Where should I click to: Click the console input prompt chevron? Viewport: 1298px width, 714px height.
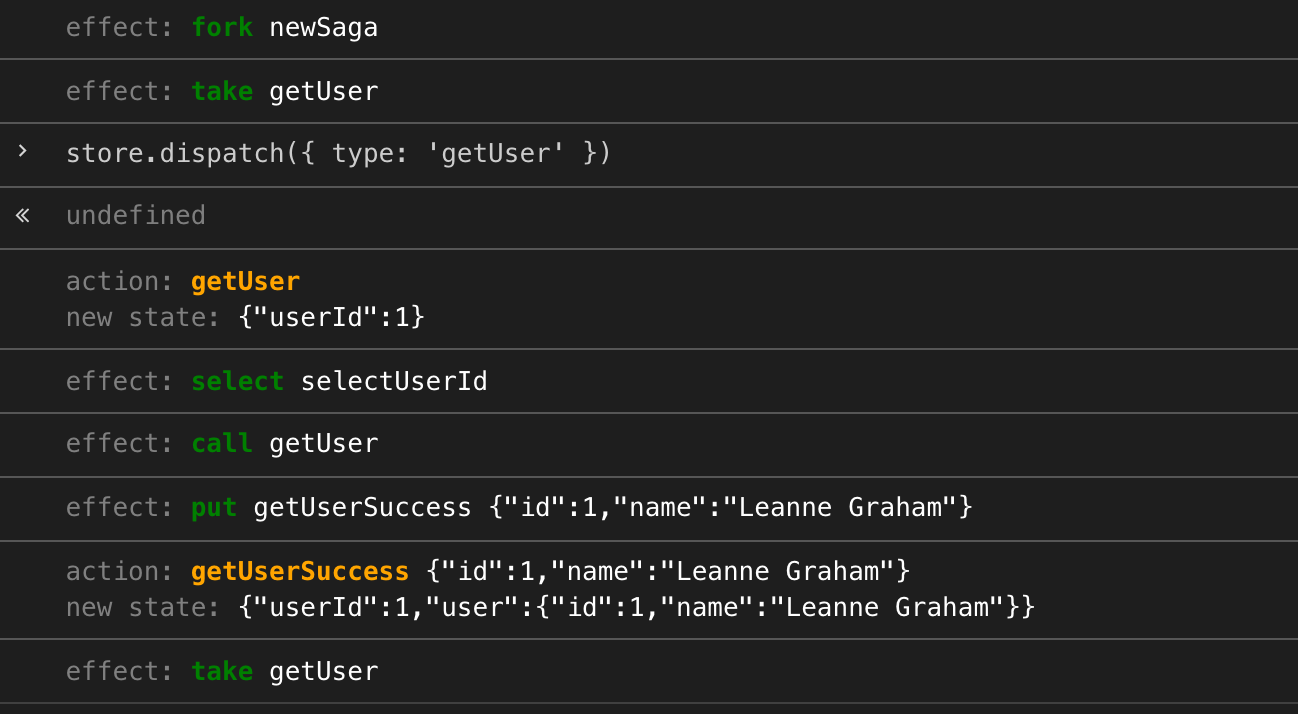[23, 152]
